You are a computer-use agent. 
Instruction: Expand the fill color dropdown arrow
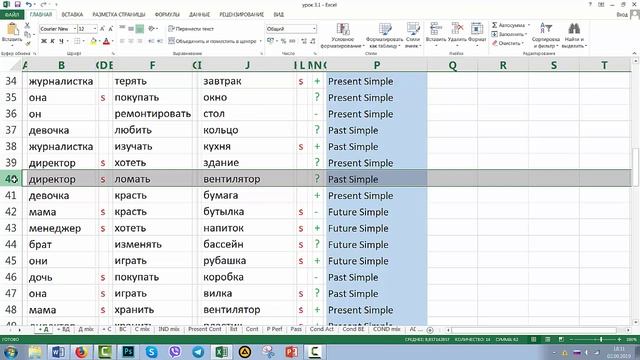(99, 41)
